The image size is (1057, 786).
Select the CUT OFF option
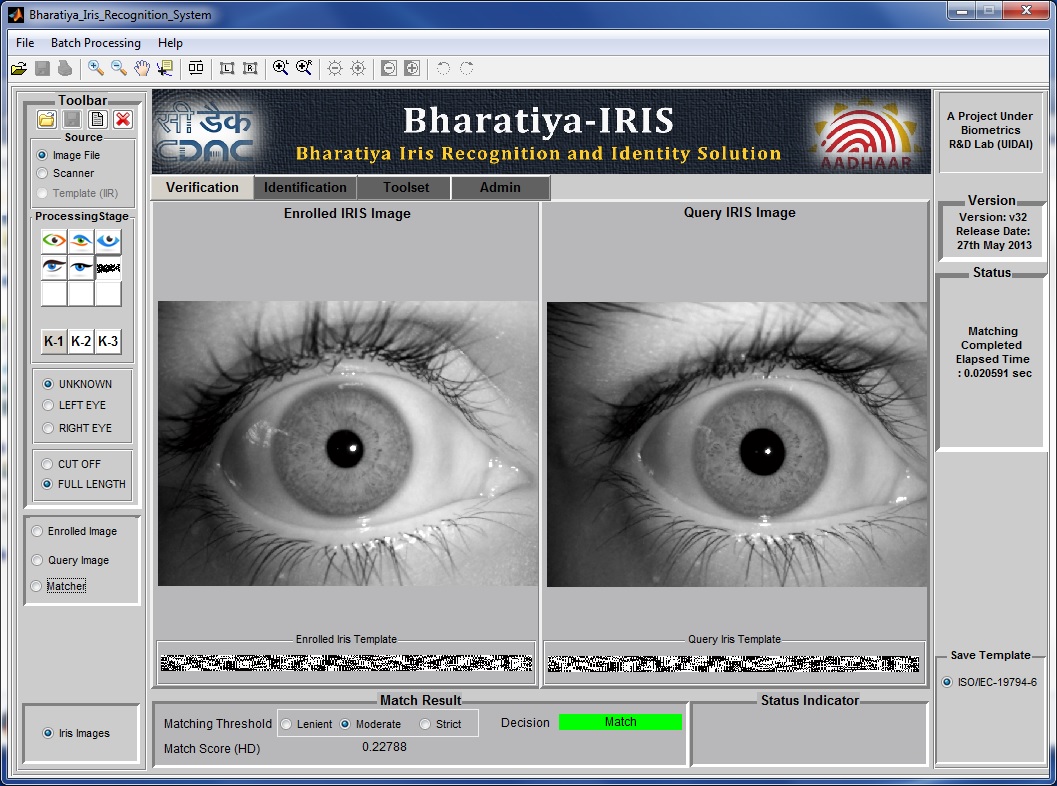point(48,464)
